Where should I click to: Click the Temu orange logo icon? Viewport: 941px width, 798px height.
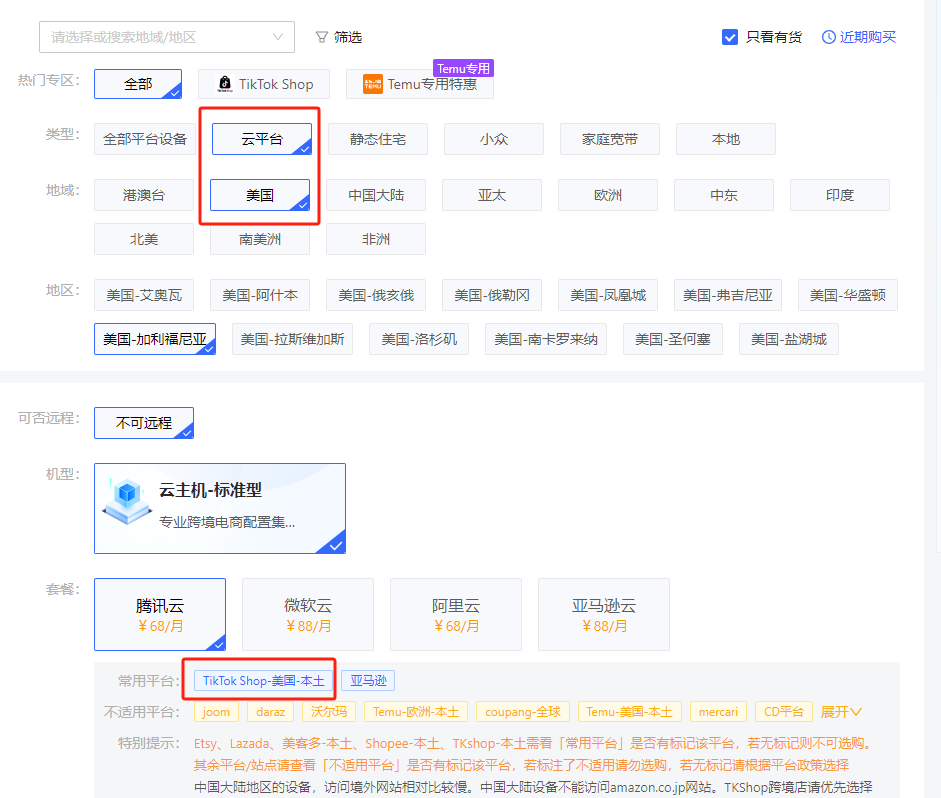[x=373, y=84]
